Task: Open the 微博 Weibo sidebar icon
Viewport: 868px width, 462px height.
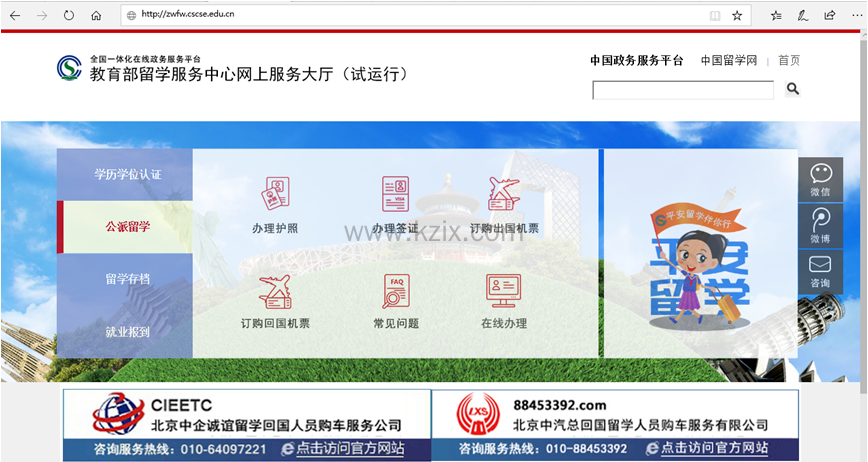Action: 820,226
